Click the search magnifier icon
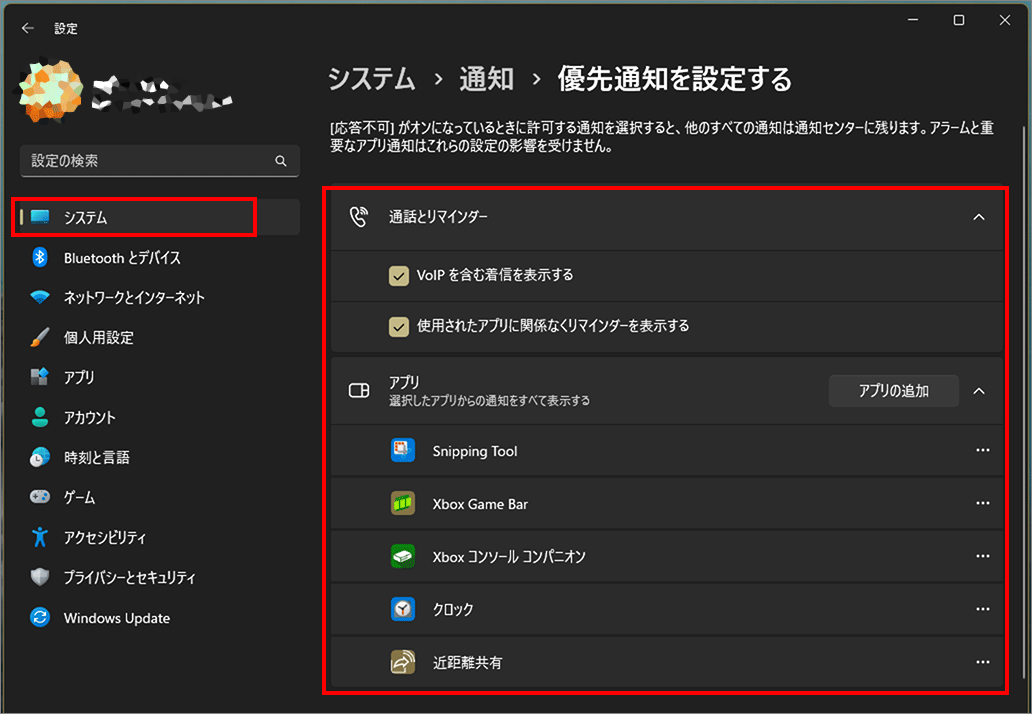This screenshot has width=1032, height=714. pos(281,161)
